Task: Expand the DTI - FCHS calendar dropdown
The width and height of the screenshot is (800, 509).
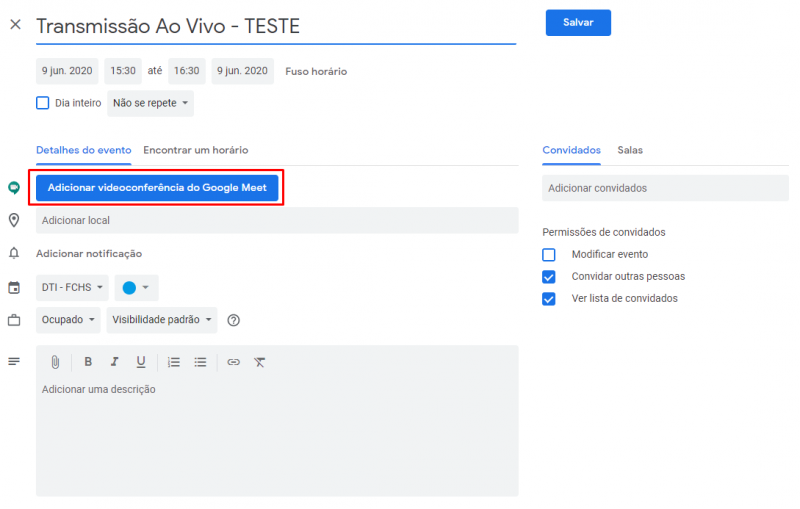Action: pos(72,288)
